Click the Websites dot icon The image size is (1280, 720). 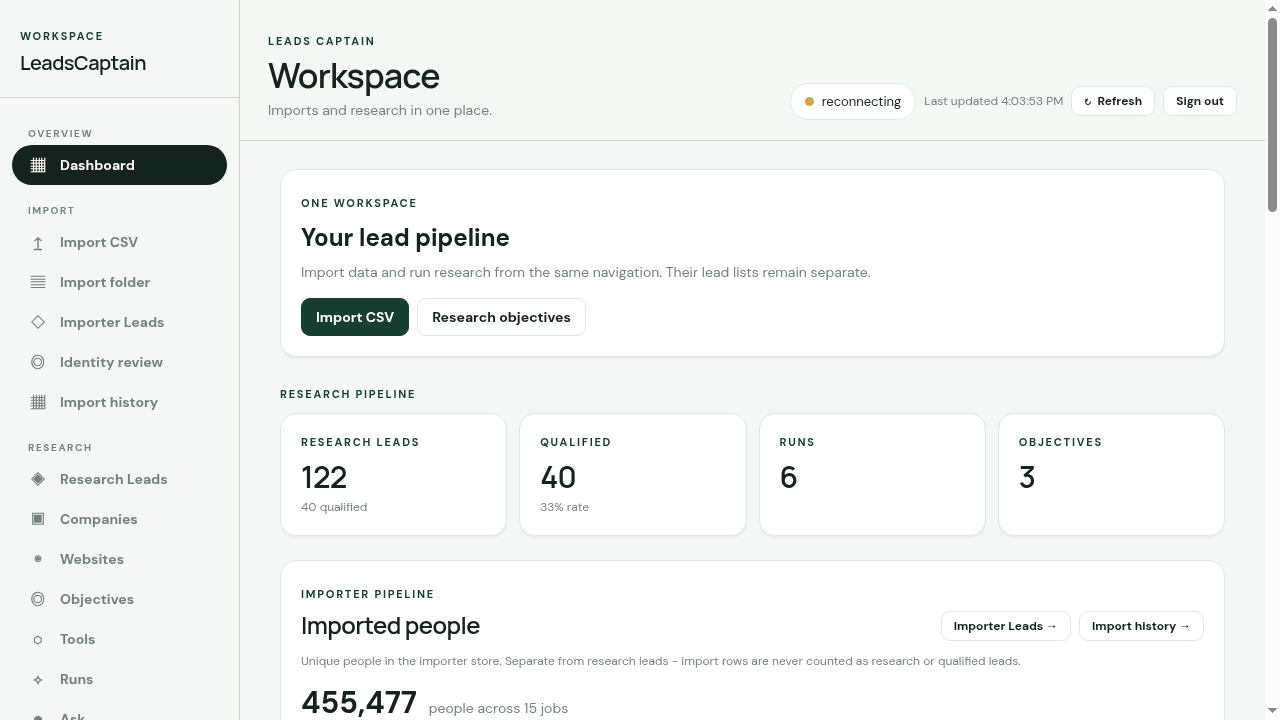pyautogui.click(x=38, y=559)
